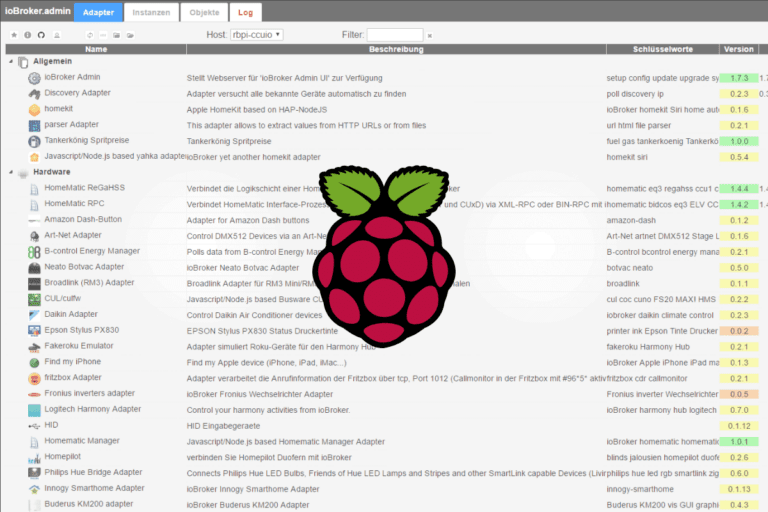Click the fritzbox Adapter icon
This screenshot has height=512, width=768.
pos(34,378)
